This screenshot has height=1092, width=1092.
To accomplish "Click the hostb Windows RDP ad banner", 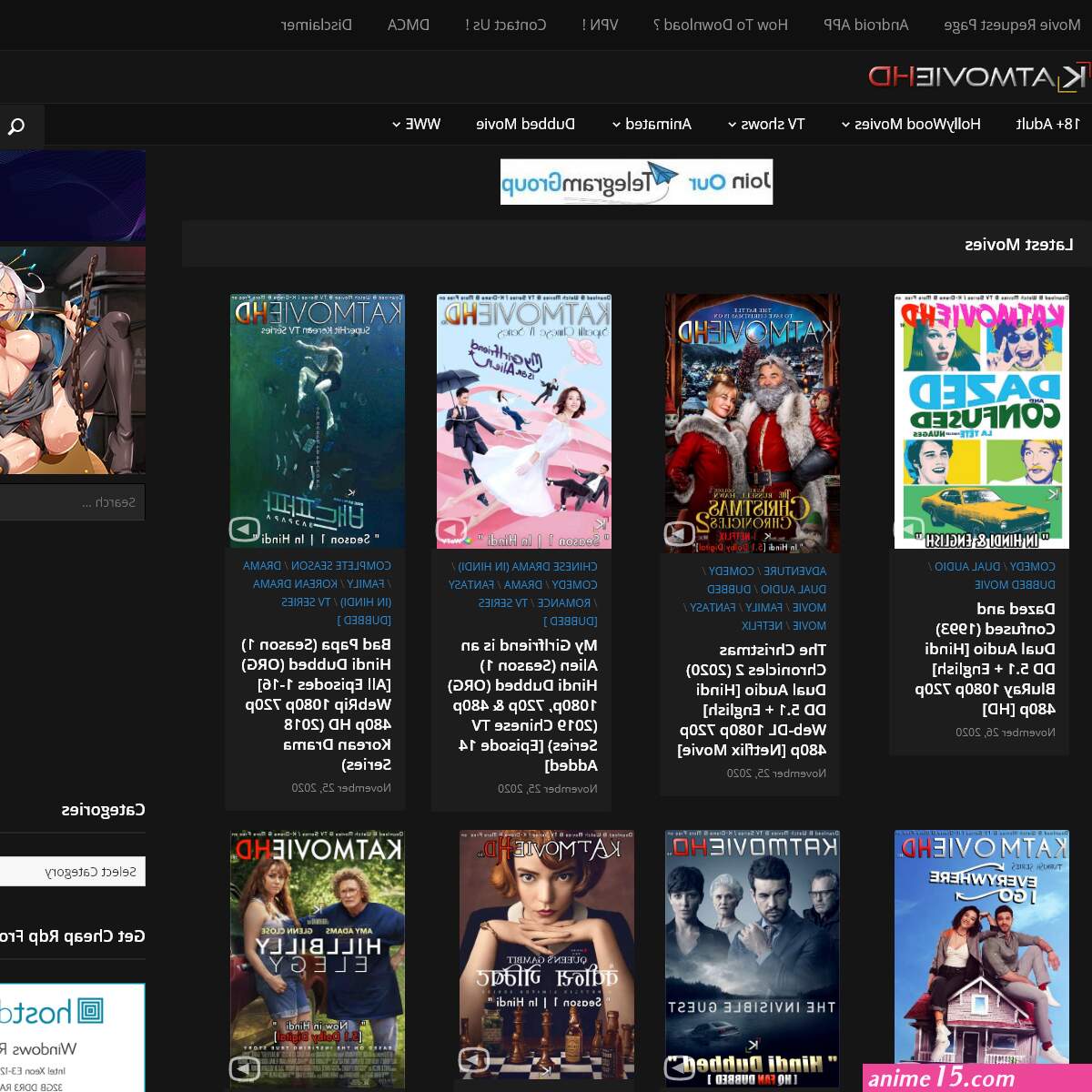I will 72,1037.
